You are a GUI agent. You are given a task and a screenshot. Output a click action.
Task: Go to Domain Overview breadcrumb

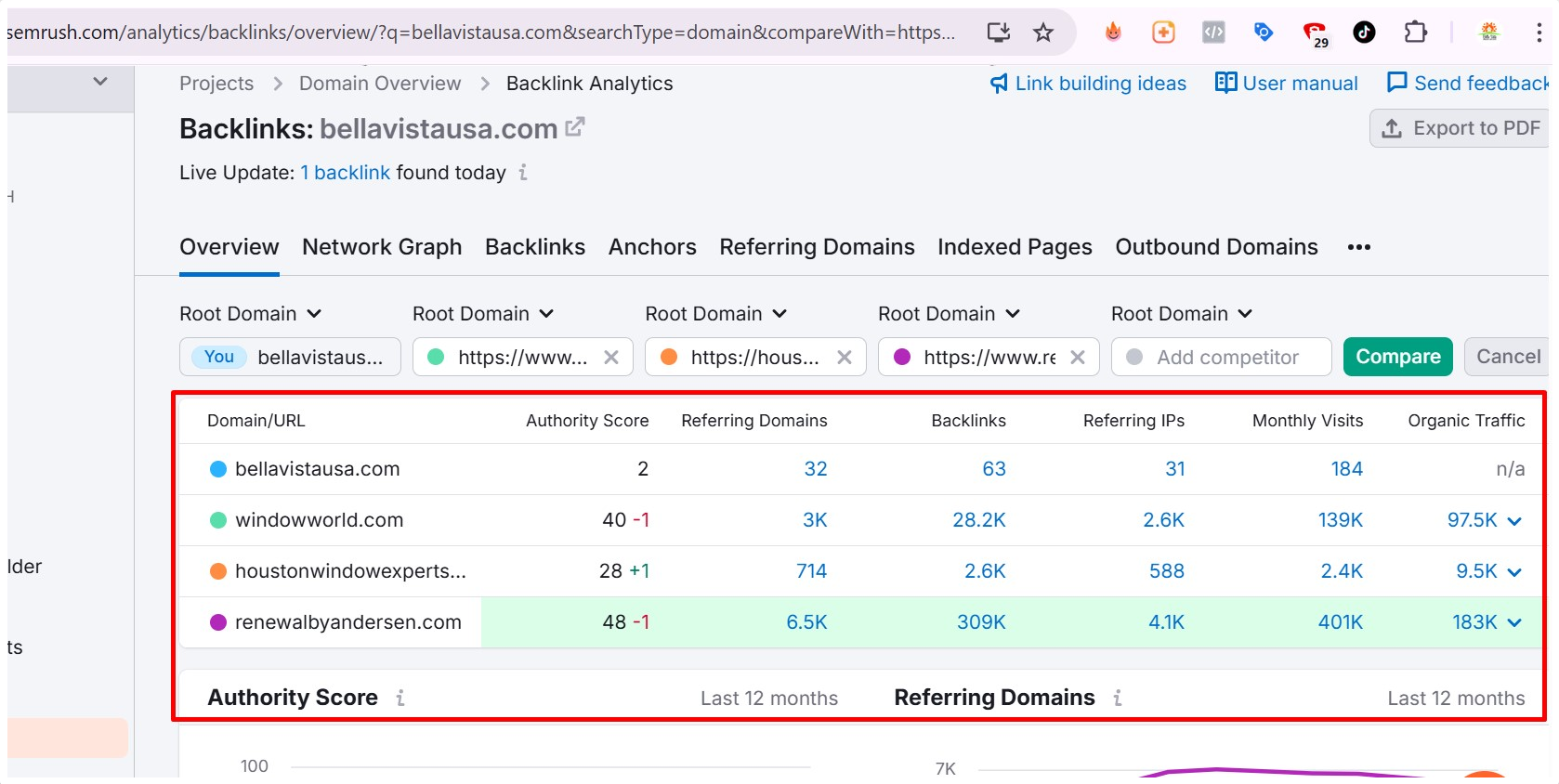coord(380,84)
